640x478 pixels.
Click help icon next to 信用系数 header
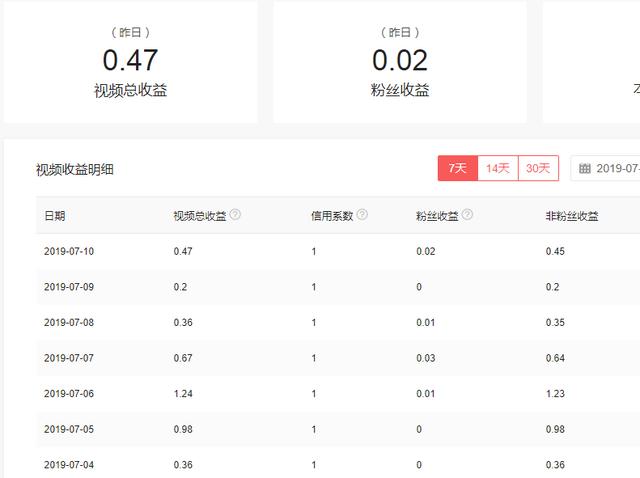pos(362,215)
